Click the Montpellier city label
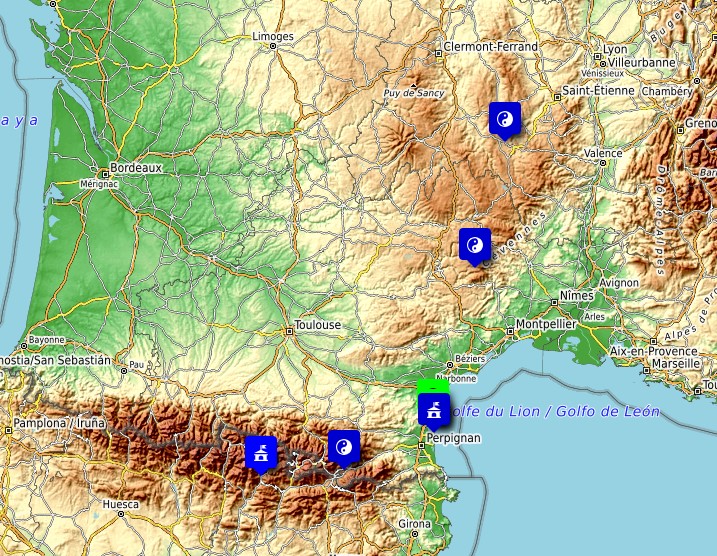The height and width of the screenshot is (556, 717). pyautogui.click(x=546, y=325)
